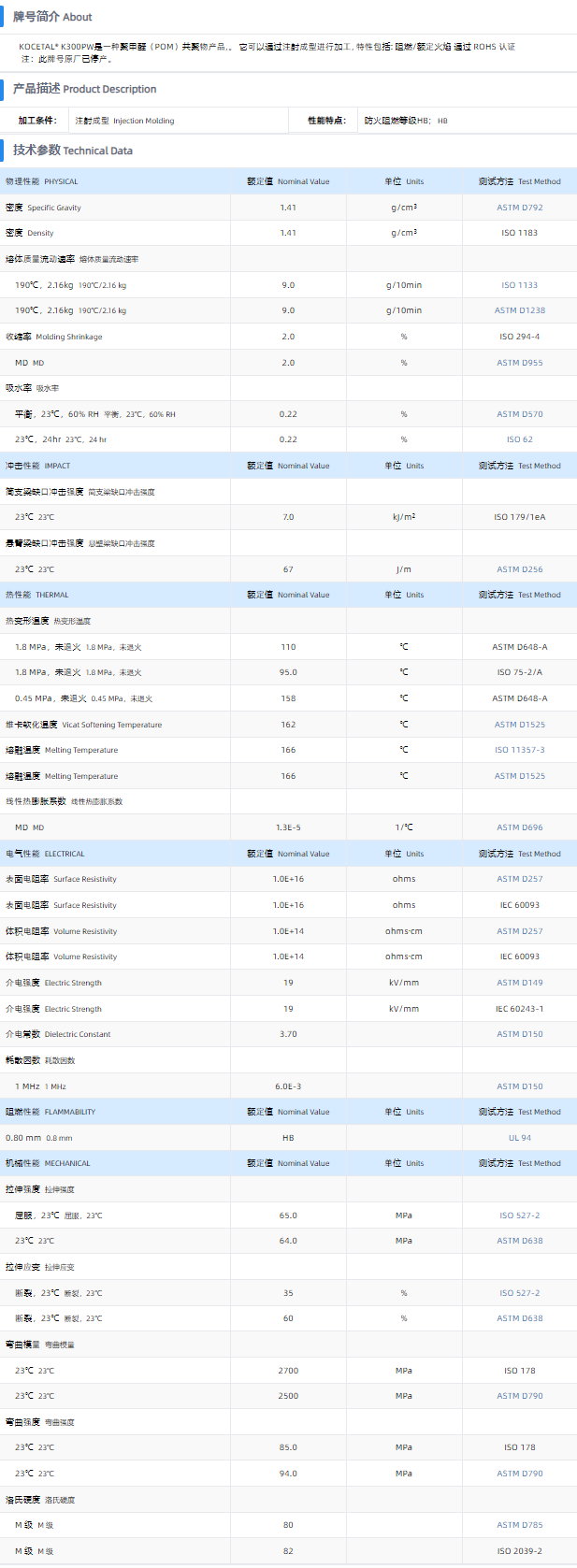Click the UL 94 flammability link
577x1568 pixels.
[x=519, y=1138]
